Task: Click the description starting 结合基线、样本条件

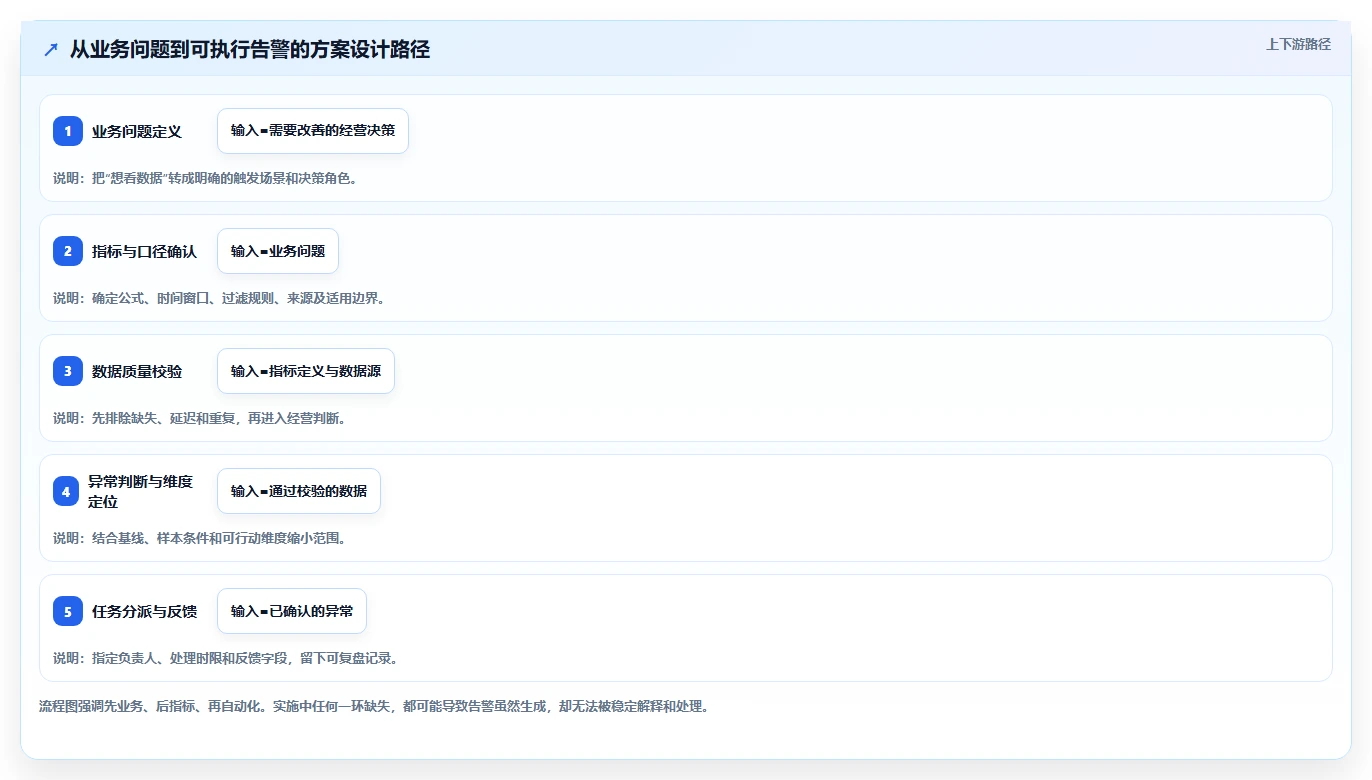Action: point(199,538)
